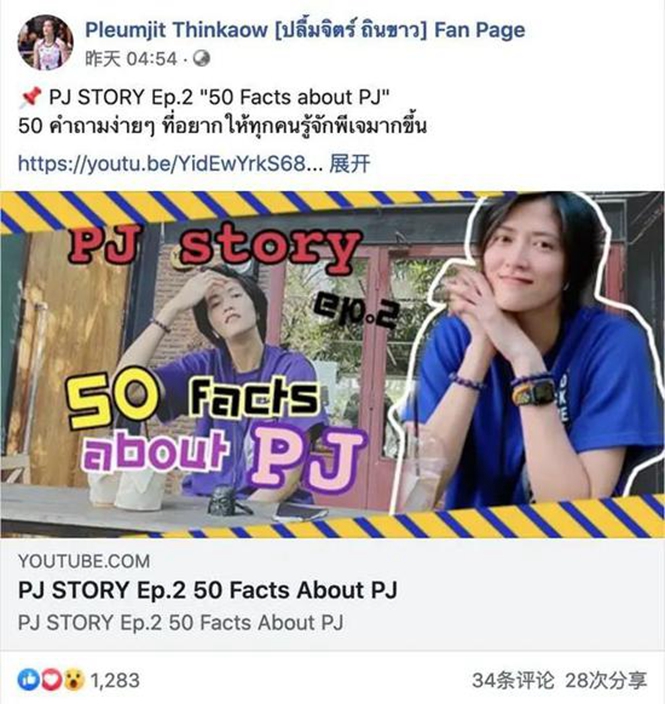
Task: Click the gray link description text
Action: [181, 623]
